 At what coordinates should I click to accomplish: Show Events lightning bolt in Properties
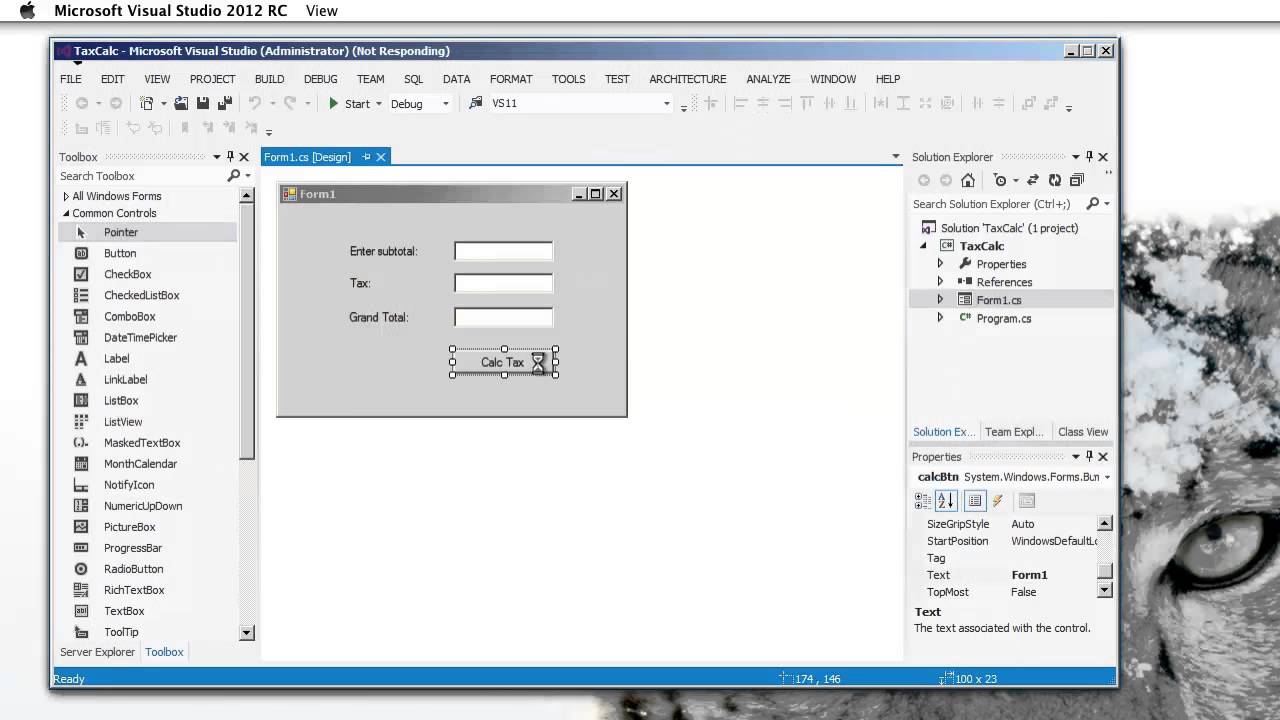pyautogui.click(x=998, y=501)
